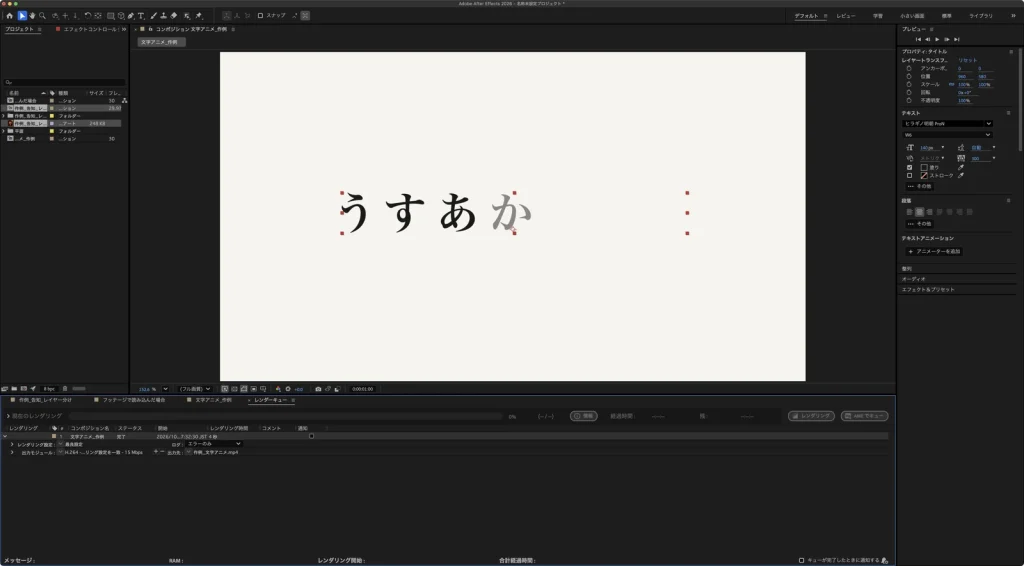This screenshot has height=566, width=1024.
Task: Toggle stopwatch for アンカーポイント property
Action: [908, 68]
